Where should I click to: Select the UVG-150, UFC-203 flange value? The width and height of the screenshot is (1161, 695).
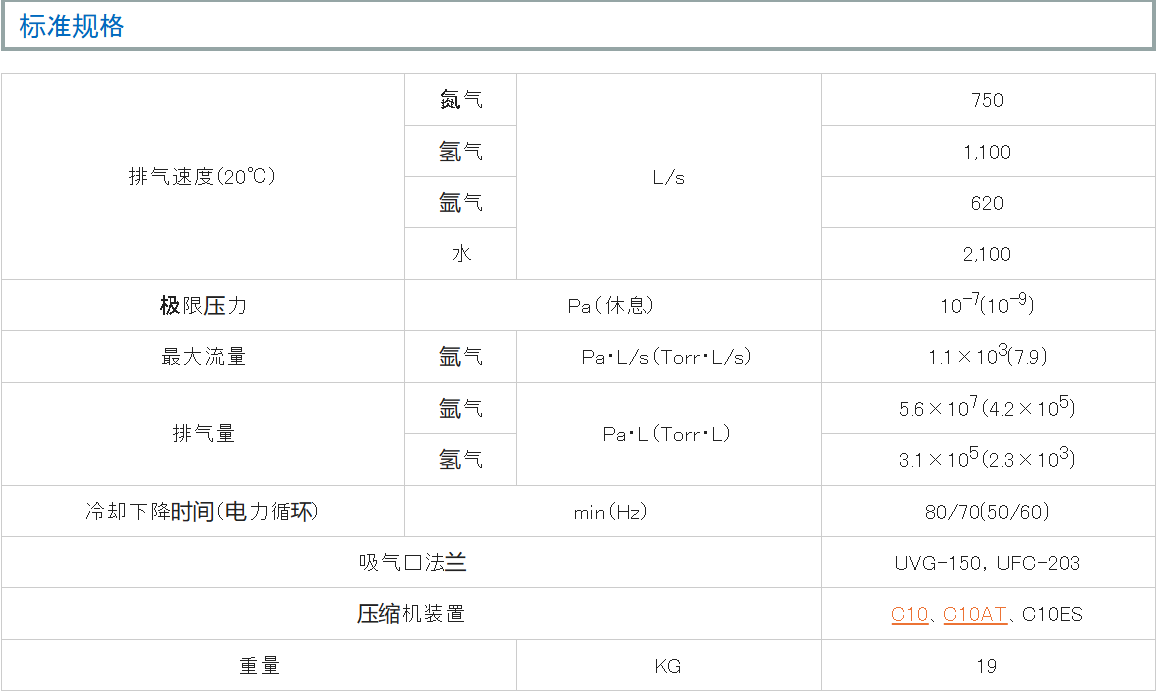coord(987,563)
